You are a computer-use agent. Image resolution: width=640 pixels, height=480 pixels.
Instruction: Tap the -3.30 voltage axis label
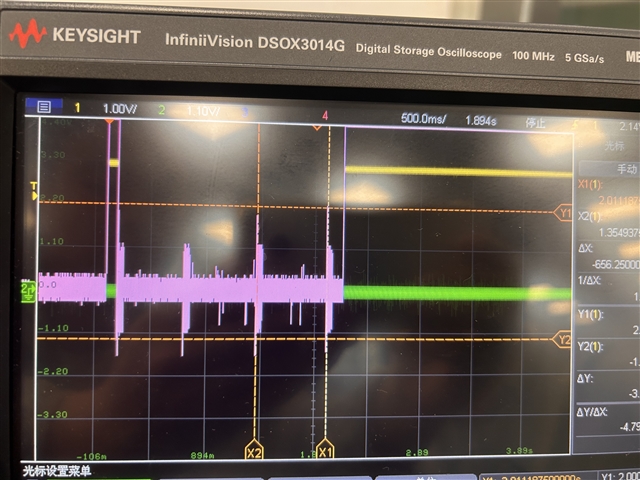[x=53, y=415]
